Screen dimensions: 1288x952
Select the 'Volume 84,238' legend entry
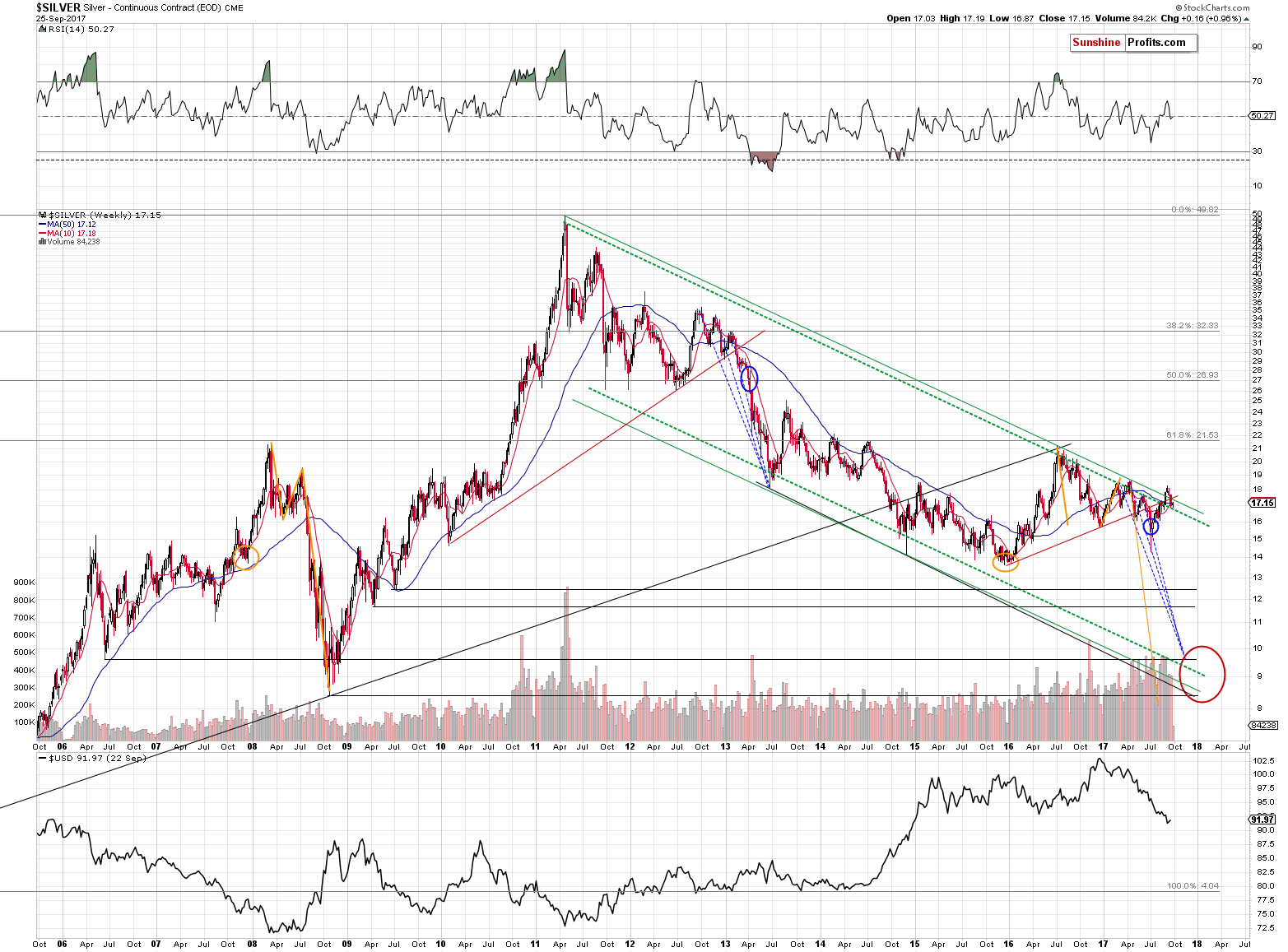[69, 242]
